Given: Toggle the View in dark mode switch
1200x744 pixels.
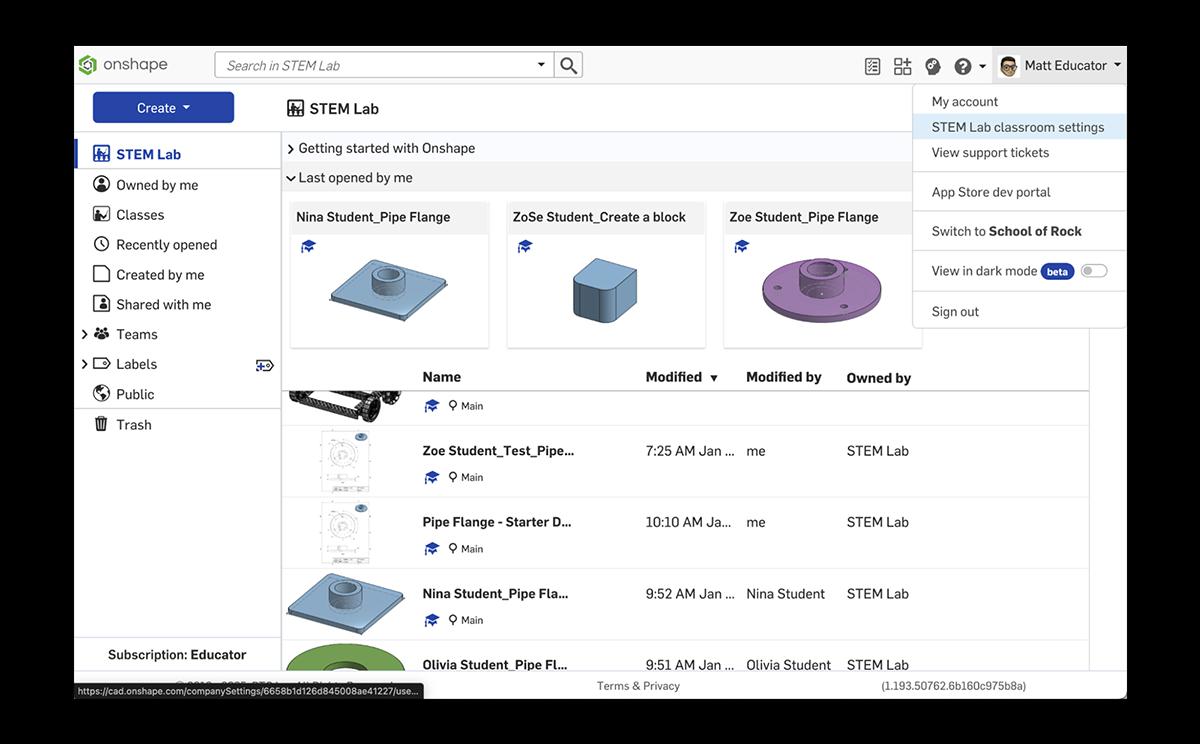Looking at the screenshot, I should (1093, 271).
